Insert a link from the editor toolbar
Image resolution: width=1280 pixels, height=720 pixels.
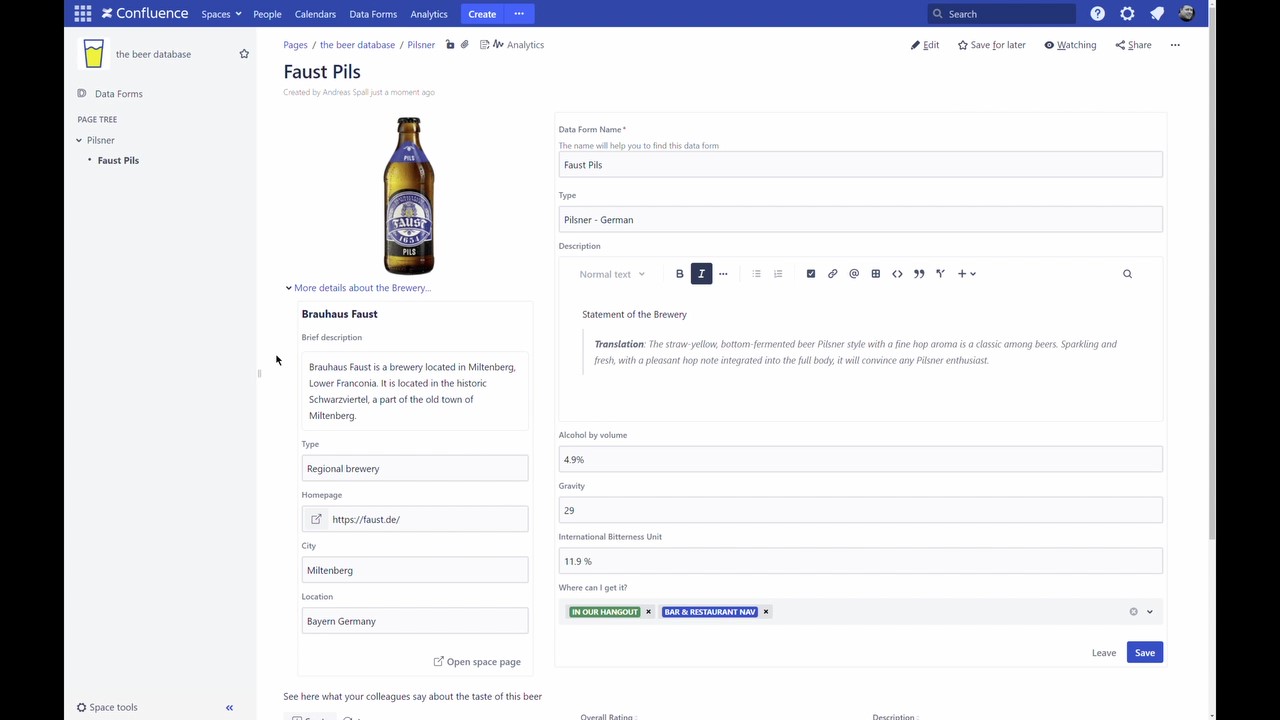tap(832, 273)
